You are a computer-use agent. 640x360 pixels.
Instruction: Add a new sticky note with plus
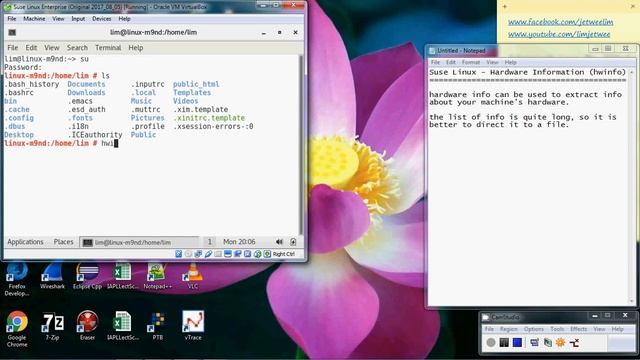[x=505, y=7]
